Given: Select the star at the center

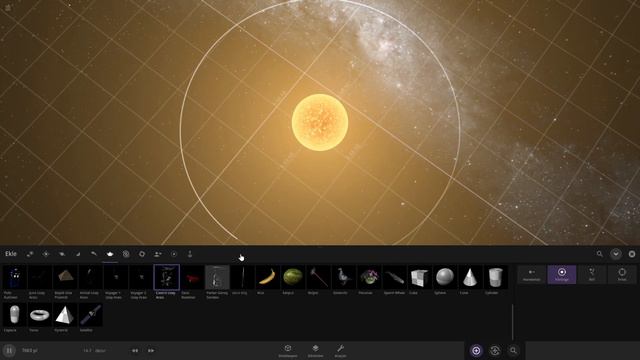Looking at the screenshot, I should (x=320, y=122).
